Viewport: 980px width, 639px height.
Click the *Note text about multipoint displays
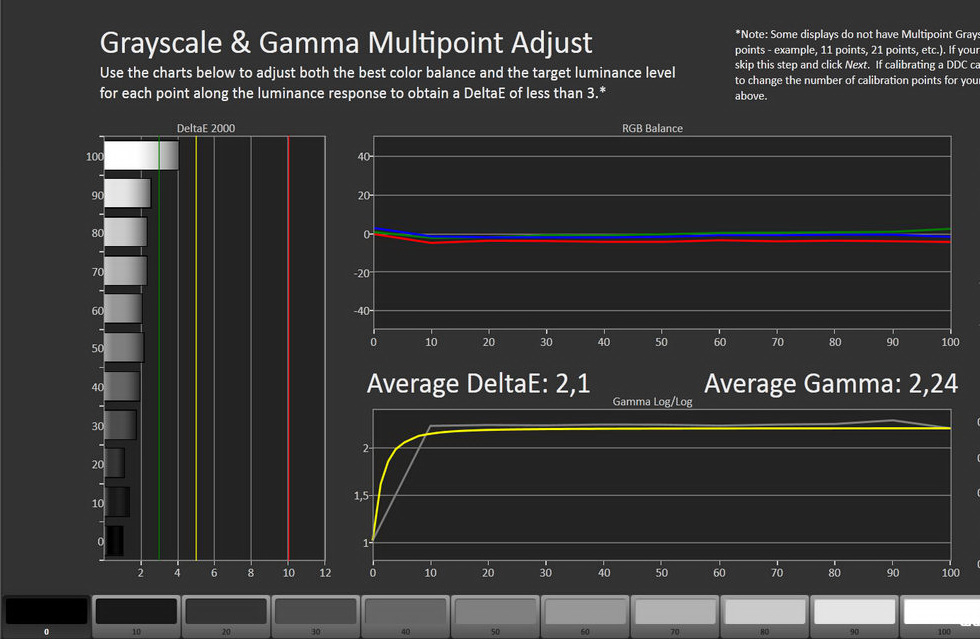pyautogui.click(x=857, y=65)
